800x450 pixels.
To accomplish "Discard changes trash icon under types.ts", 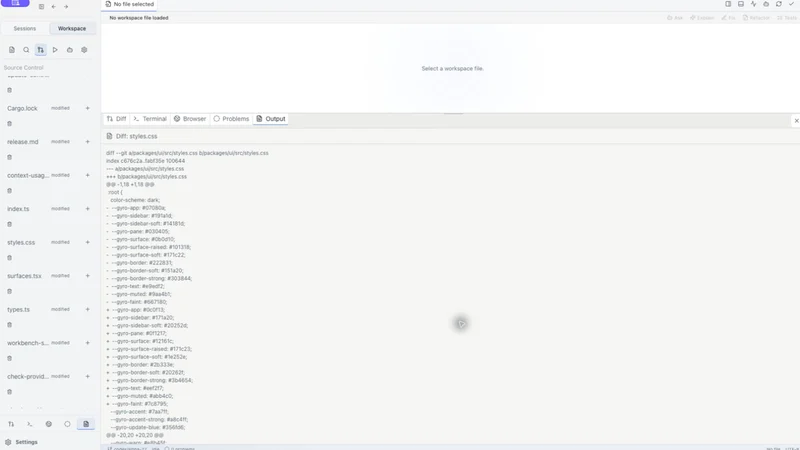I will [x=9, y=324].
